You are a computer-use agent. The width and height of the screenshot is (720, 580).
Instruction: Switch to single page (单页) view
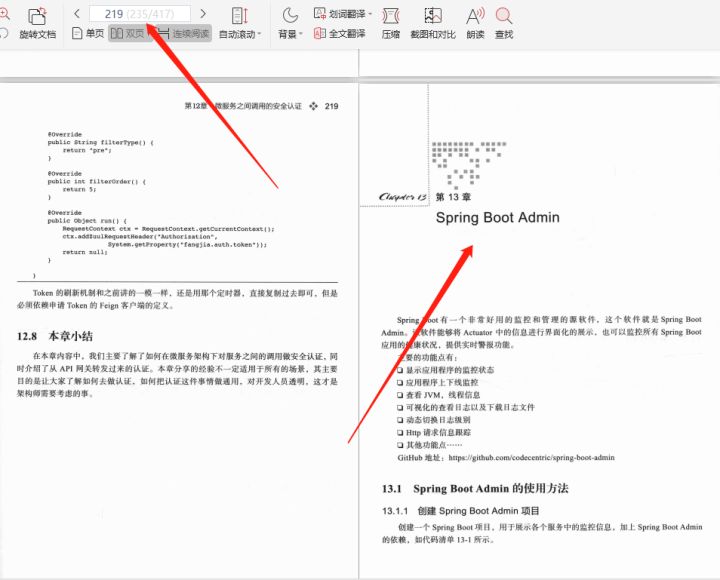[88, 34]
